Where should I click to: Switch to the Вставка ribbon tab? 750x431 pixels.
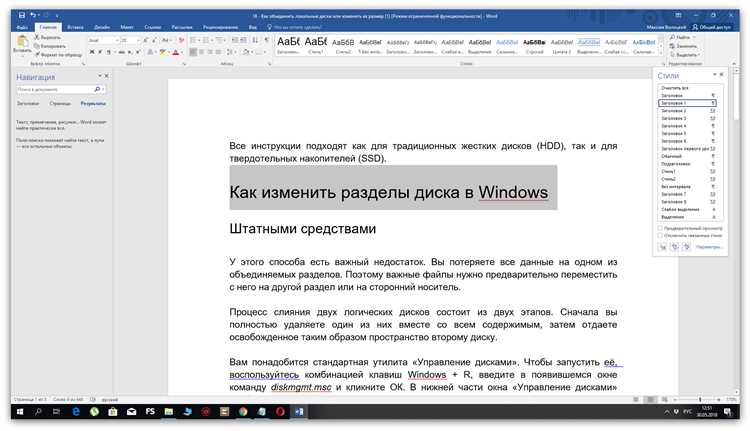tap(75, 27)
